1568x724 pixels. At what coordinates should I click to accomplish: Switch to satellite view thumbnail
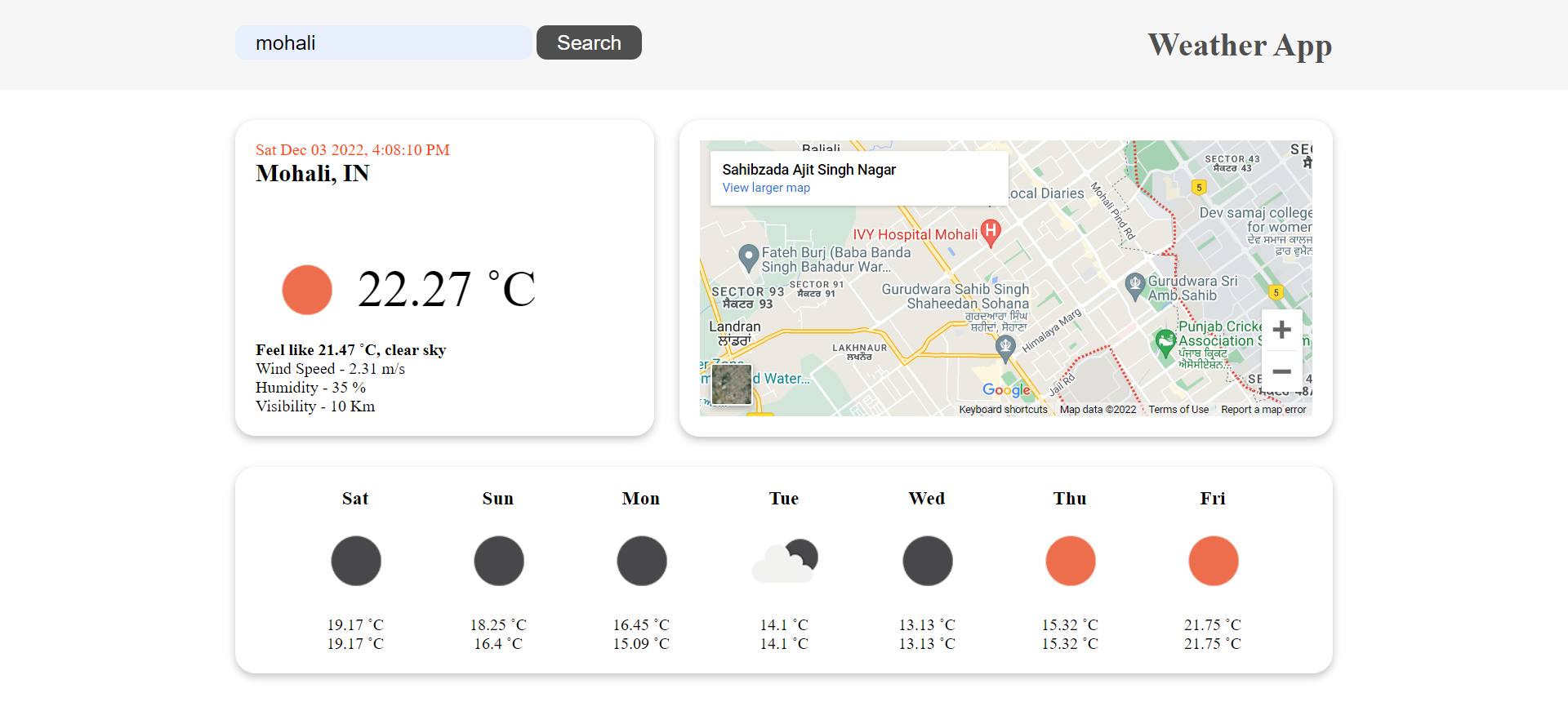click(x=731, y=384)
